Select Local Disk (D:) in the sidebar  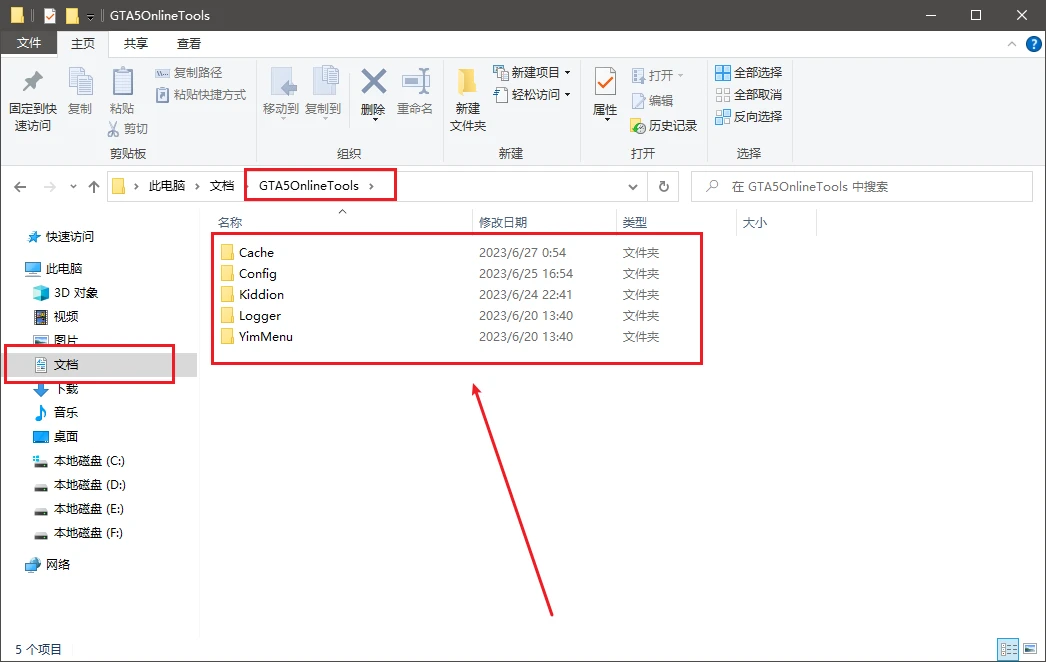click(x=89, y=485)
